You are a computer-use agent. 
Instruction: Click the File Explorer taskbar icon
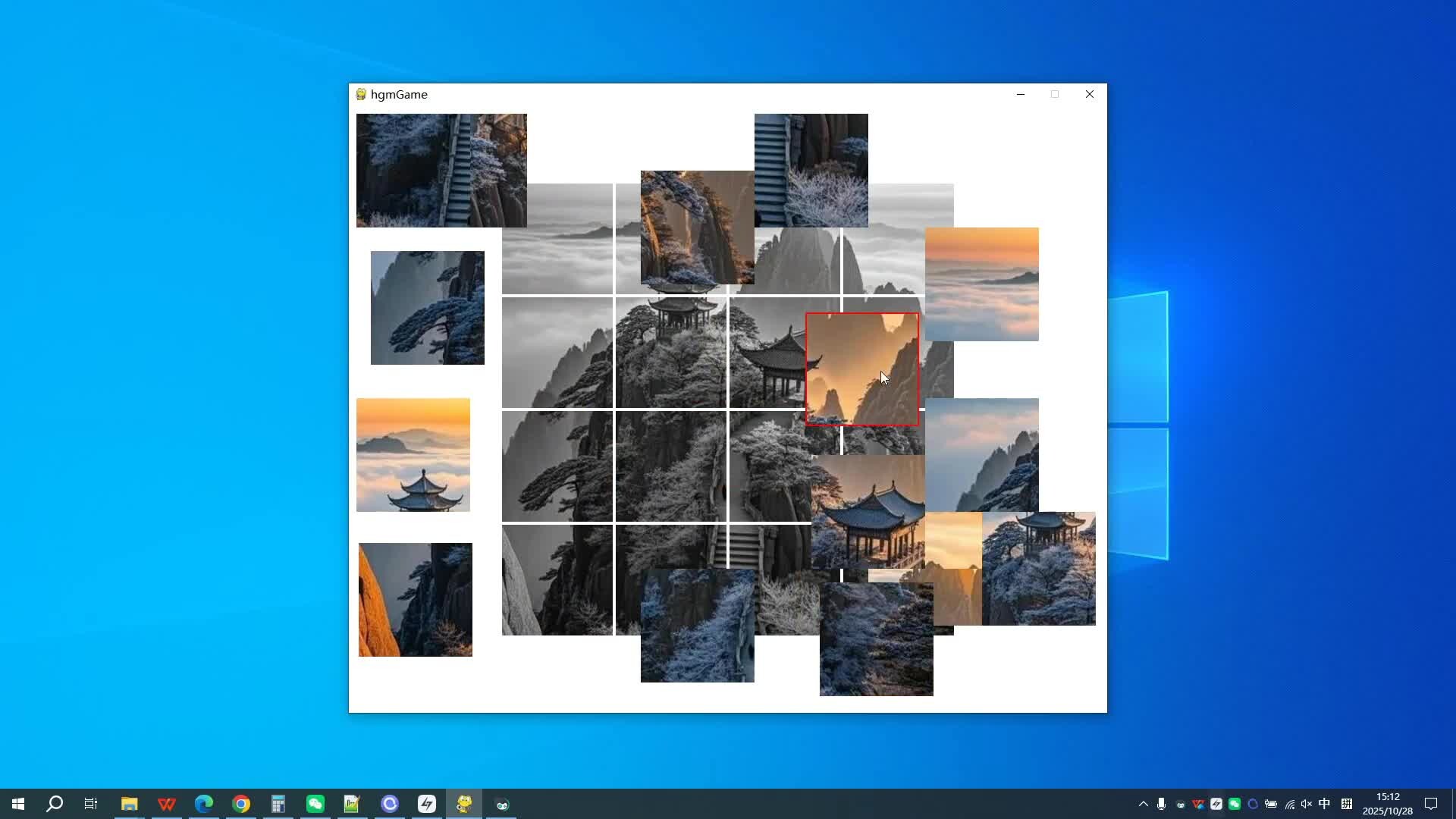click(x=130, y=804)
